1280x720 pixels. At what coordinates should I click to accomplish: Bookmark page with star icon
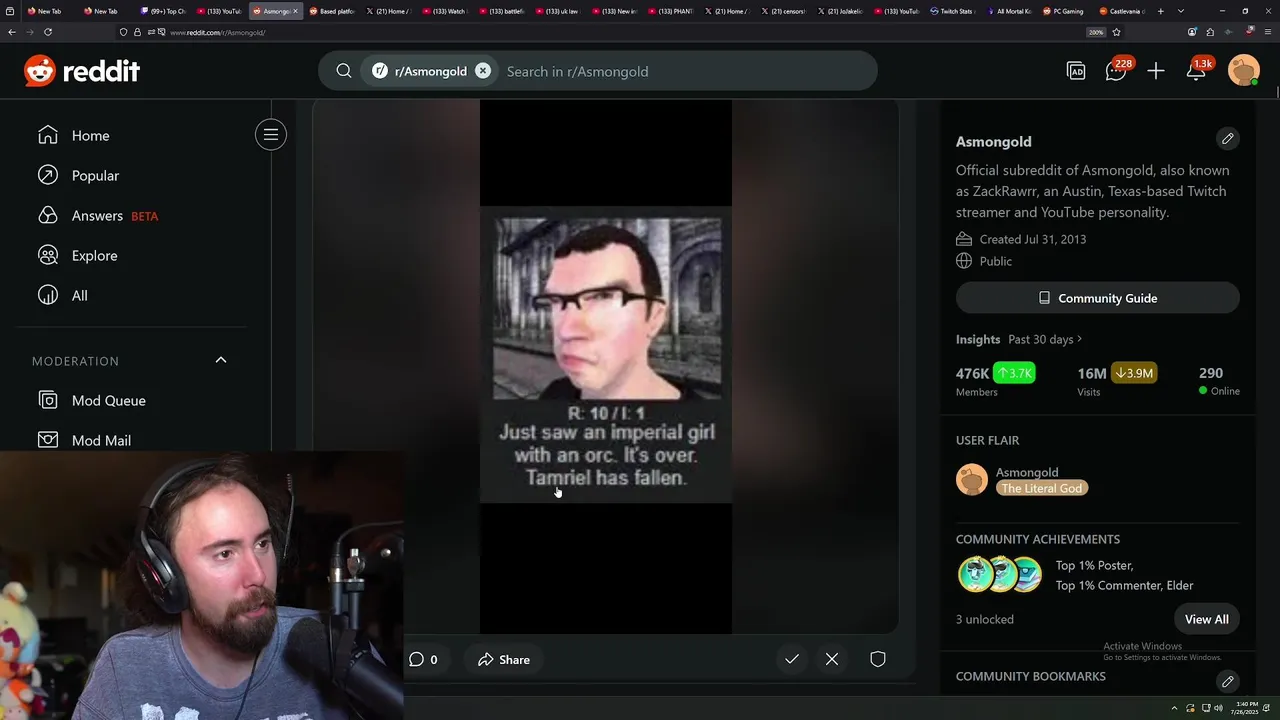[1116, 32]
